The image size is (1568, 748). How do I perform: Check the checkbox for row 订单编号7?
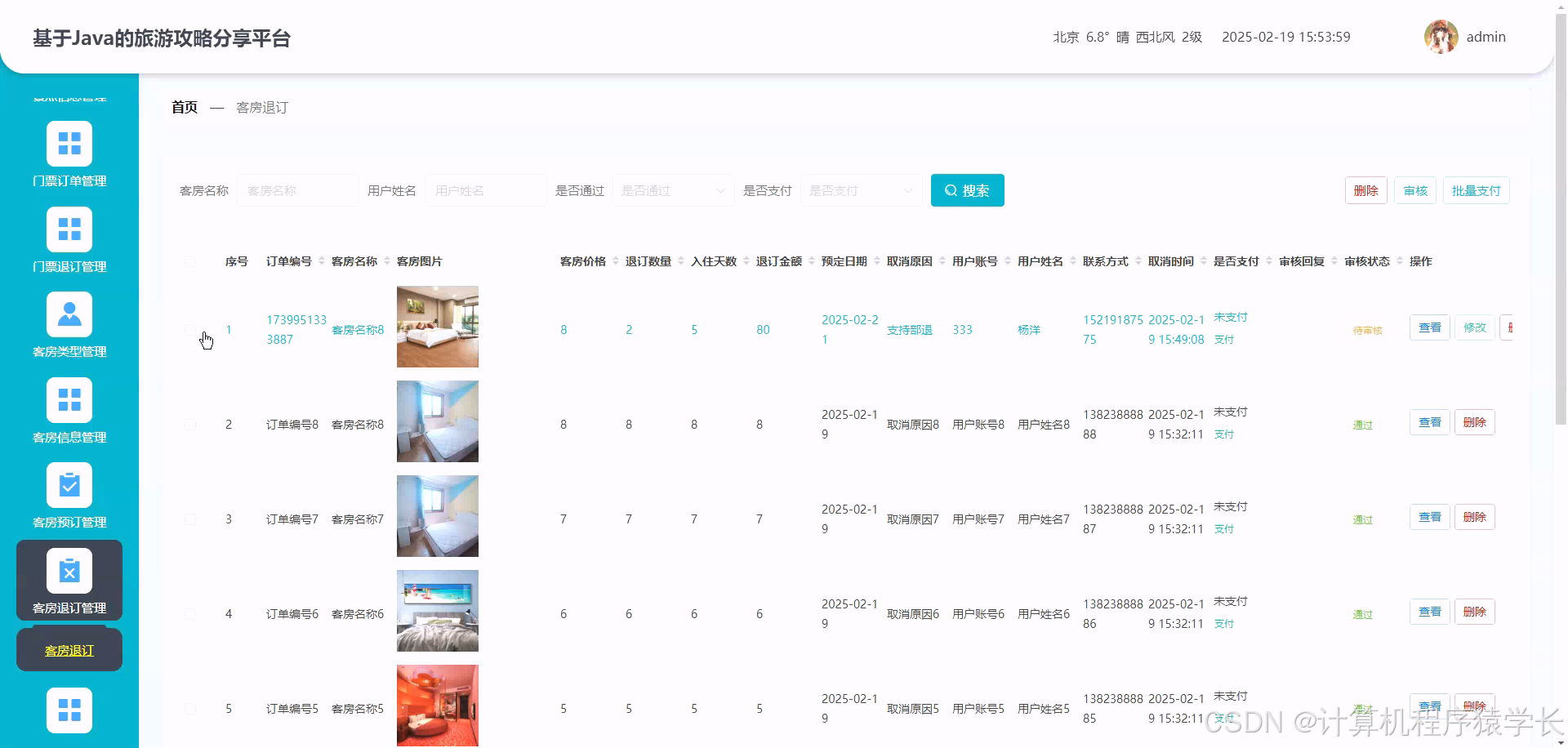[190, 519]
